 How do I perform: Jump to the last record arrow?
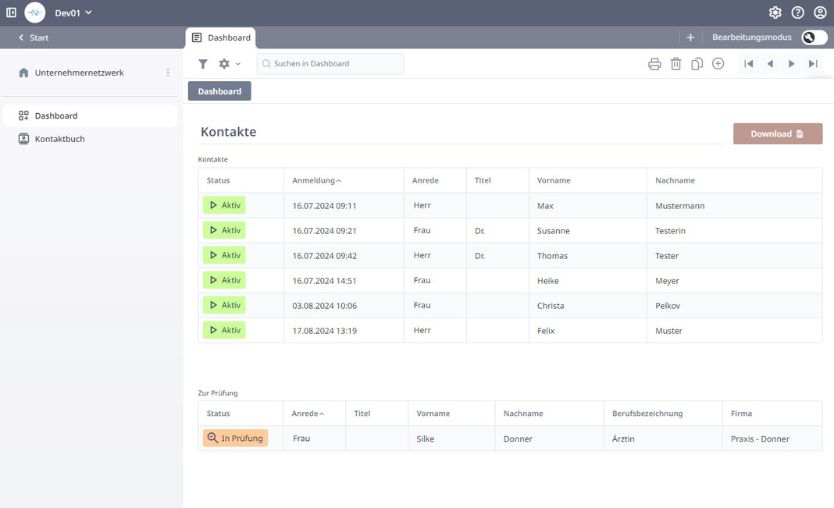(x=813, y=64)
